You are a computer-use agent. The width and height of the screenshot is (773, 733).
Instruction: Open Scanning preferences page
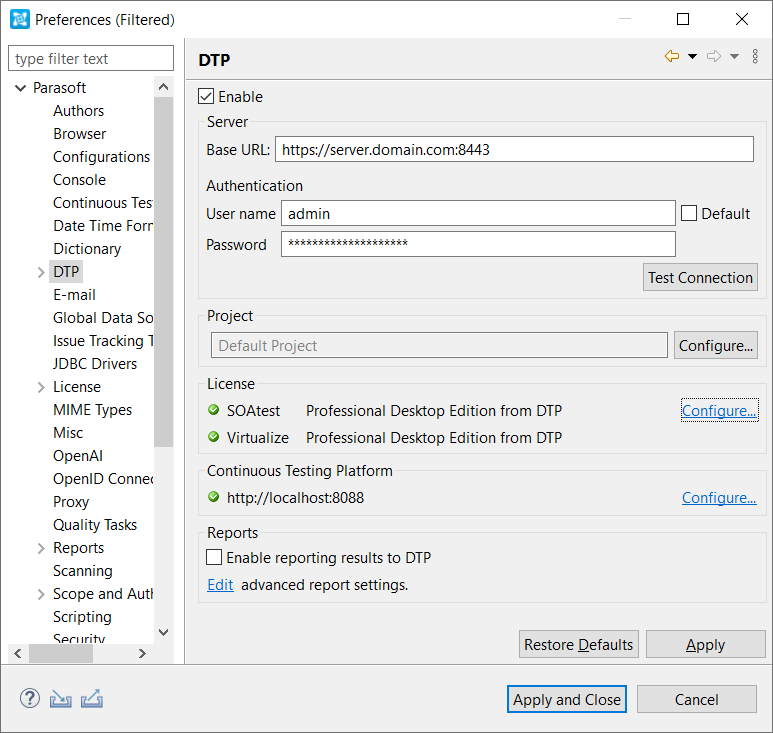(x=83, y=571)
